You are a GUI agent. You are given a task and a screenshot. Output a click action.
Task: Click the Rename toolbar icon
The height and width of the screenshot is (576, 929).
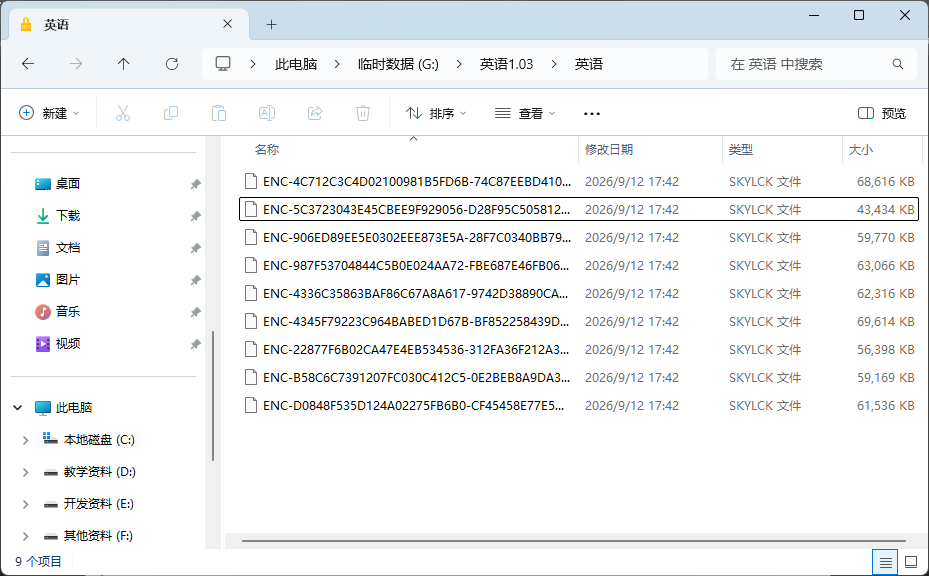[267, 113]
